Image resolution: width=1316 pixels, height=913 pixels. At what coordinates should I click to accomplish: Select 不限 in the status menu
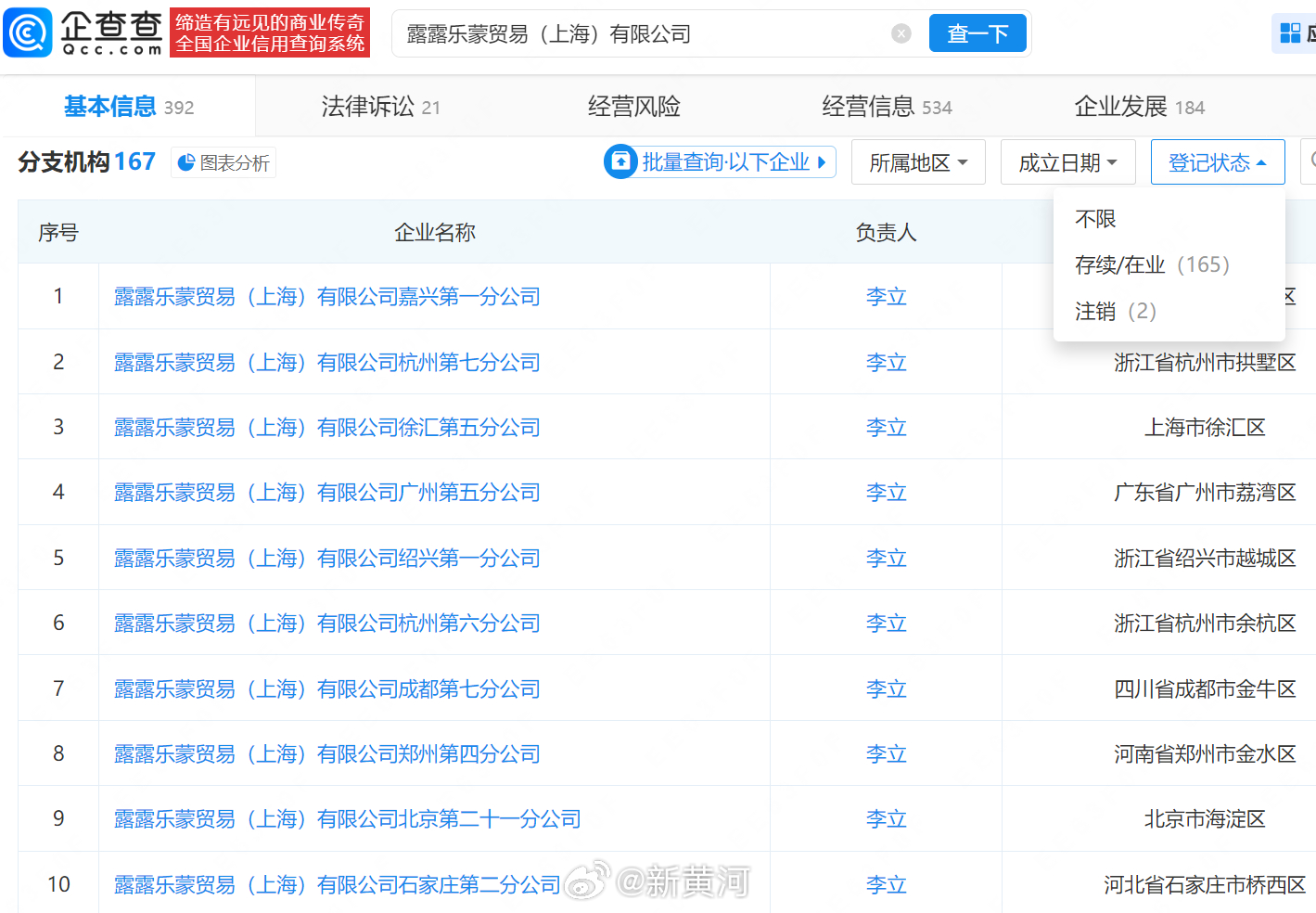point(1095,219)
